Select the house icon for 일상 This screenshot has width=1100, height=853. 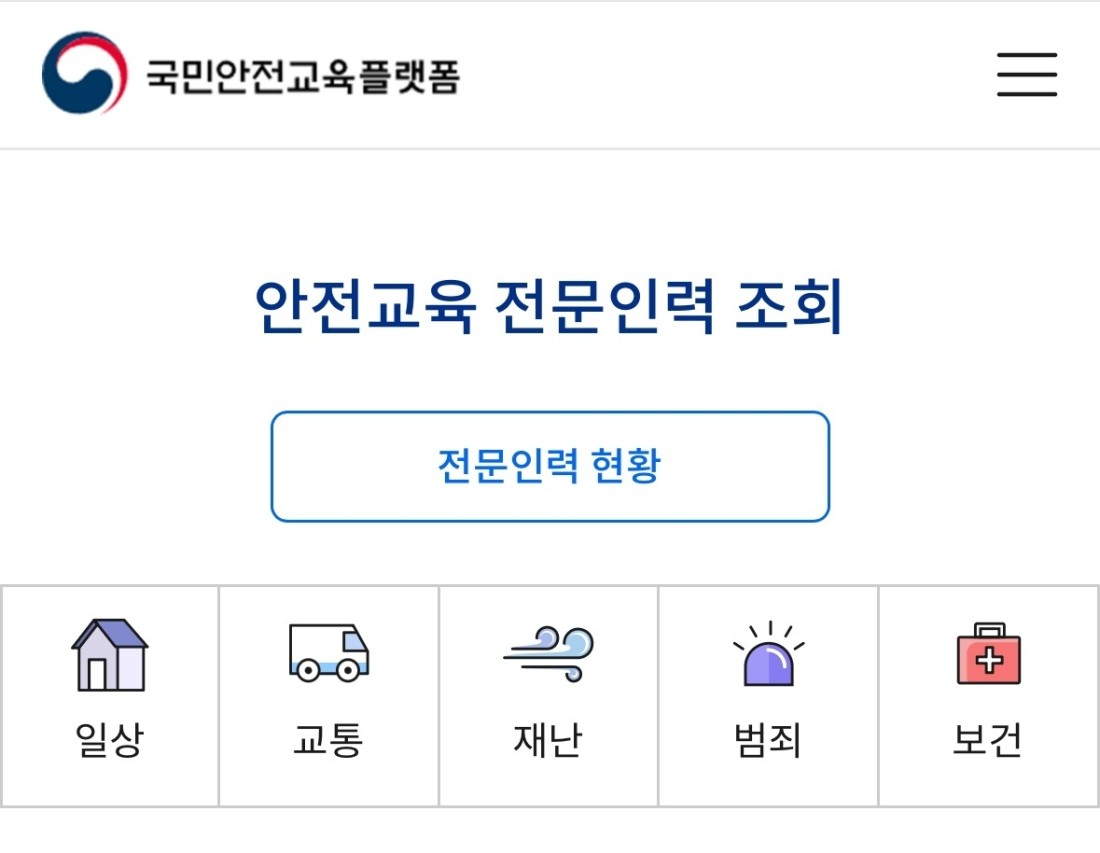click(x=109, y=654)
